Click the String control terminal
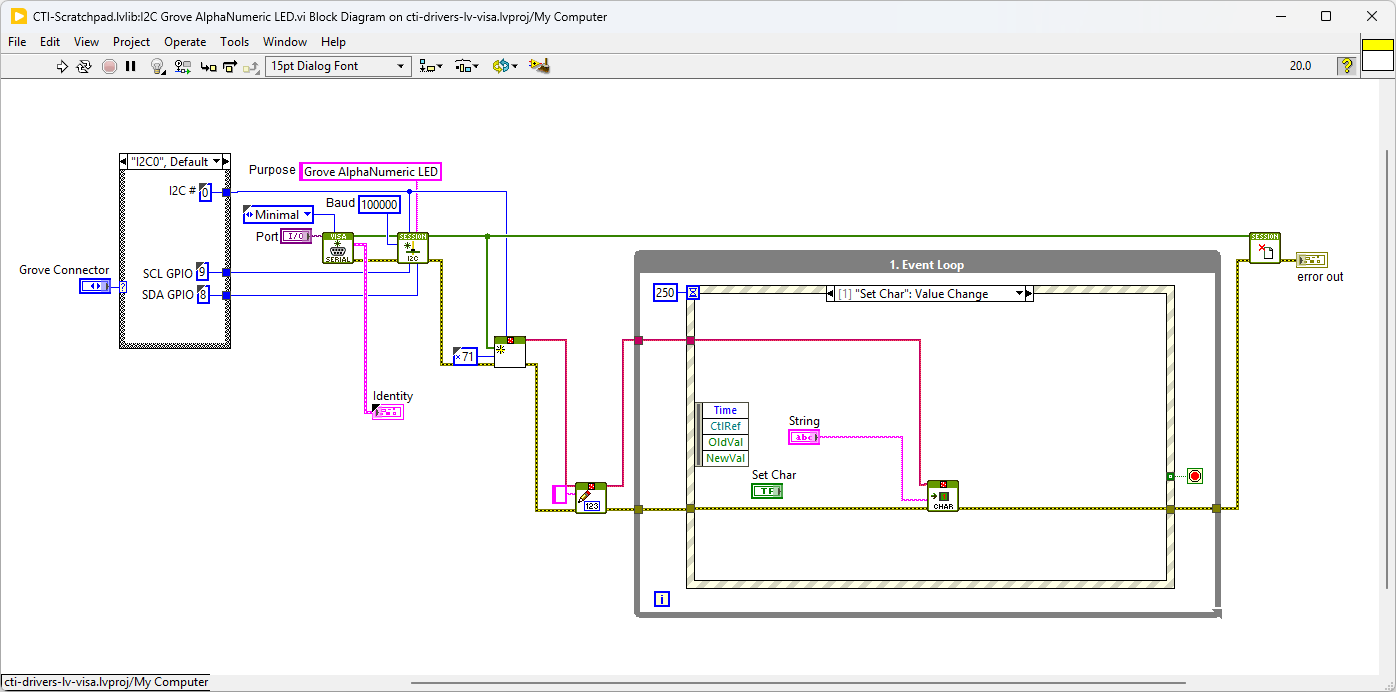 [x=803, y=437]
